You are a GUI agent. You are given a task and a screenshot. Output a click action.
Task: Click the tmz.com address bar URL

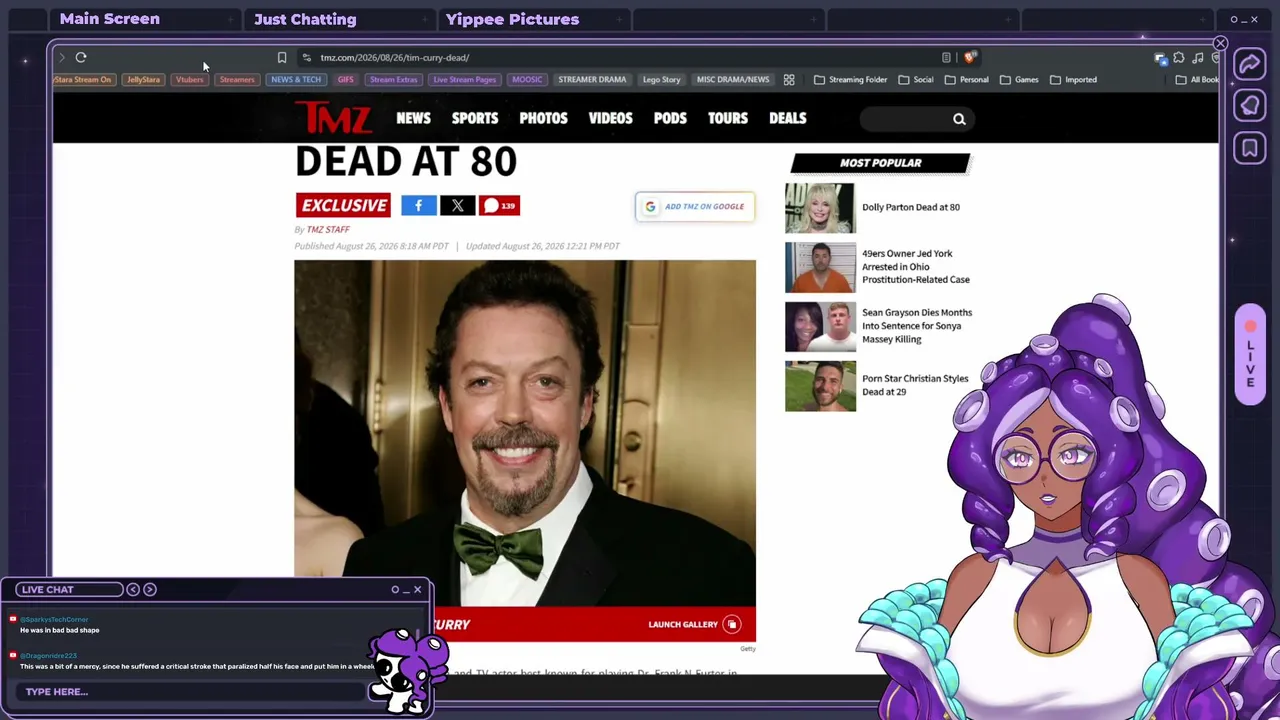pyautogui.click(x=395, y=58)
